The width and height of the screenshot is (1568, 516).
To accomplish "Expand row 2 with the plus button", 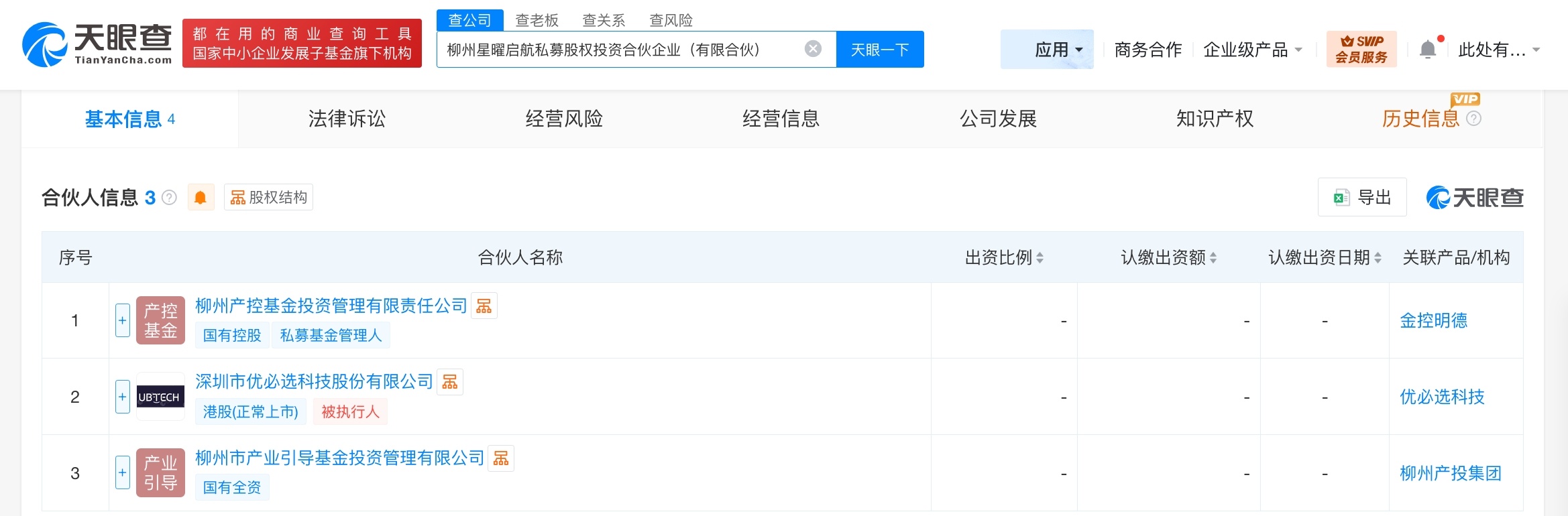I will click(x=123, y=397).
